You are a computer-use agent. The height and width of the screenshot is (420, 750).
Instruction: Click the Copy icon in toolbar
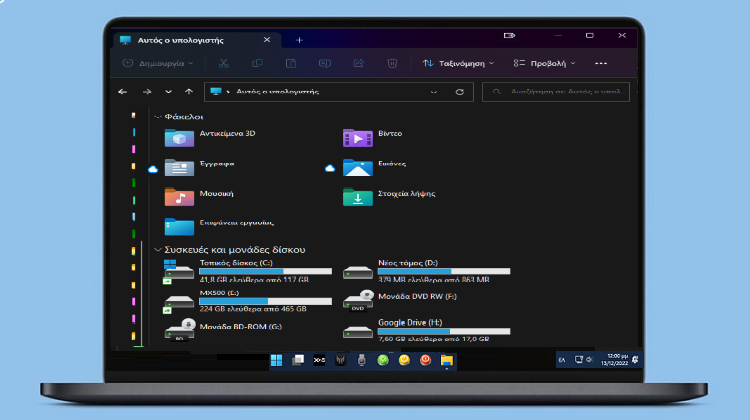pos(257,63)
